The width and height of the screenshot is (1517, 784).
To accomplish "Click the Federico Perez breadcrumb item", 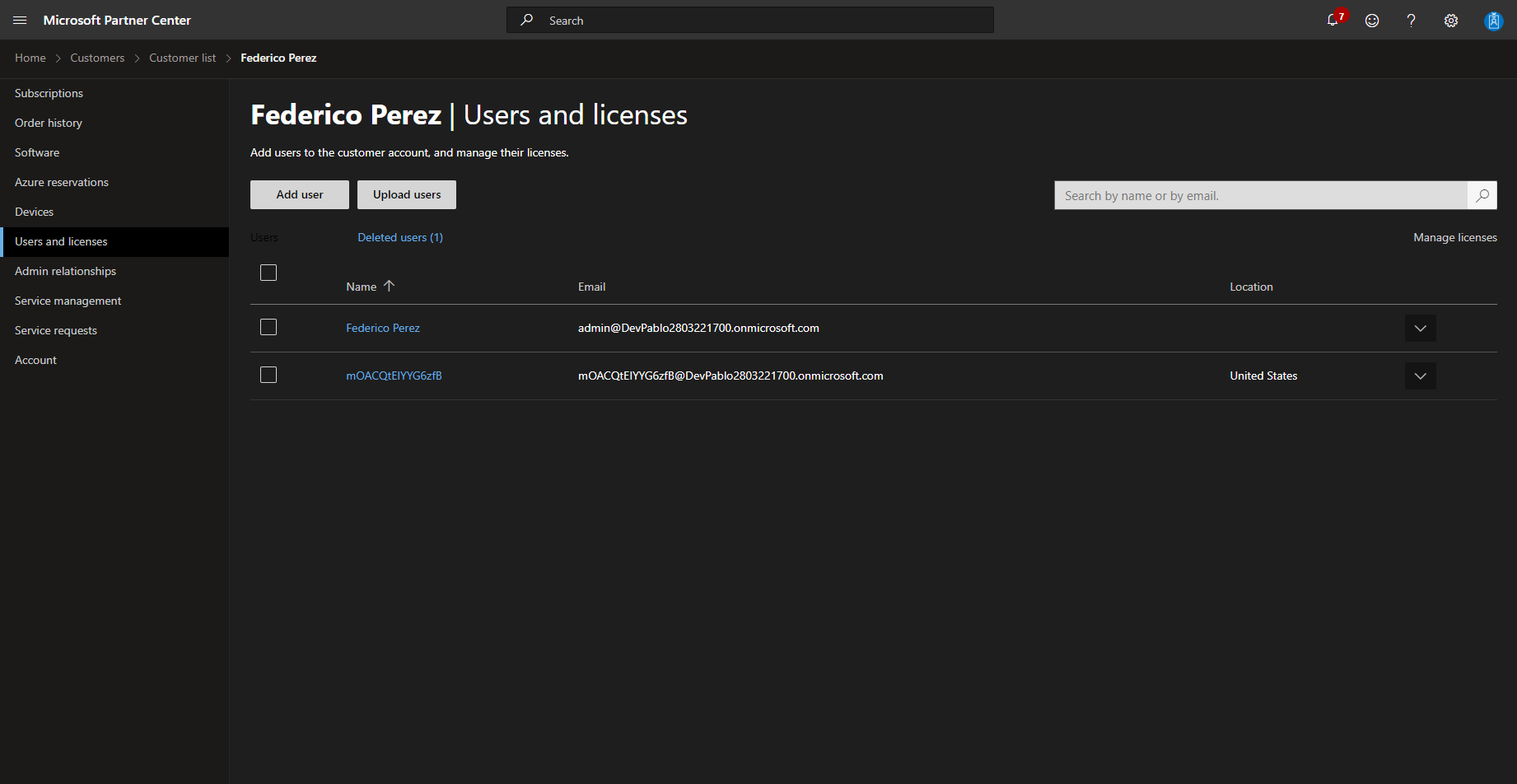I will (278, 58).
